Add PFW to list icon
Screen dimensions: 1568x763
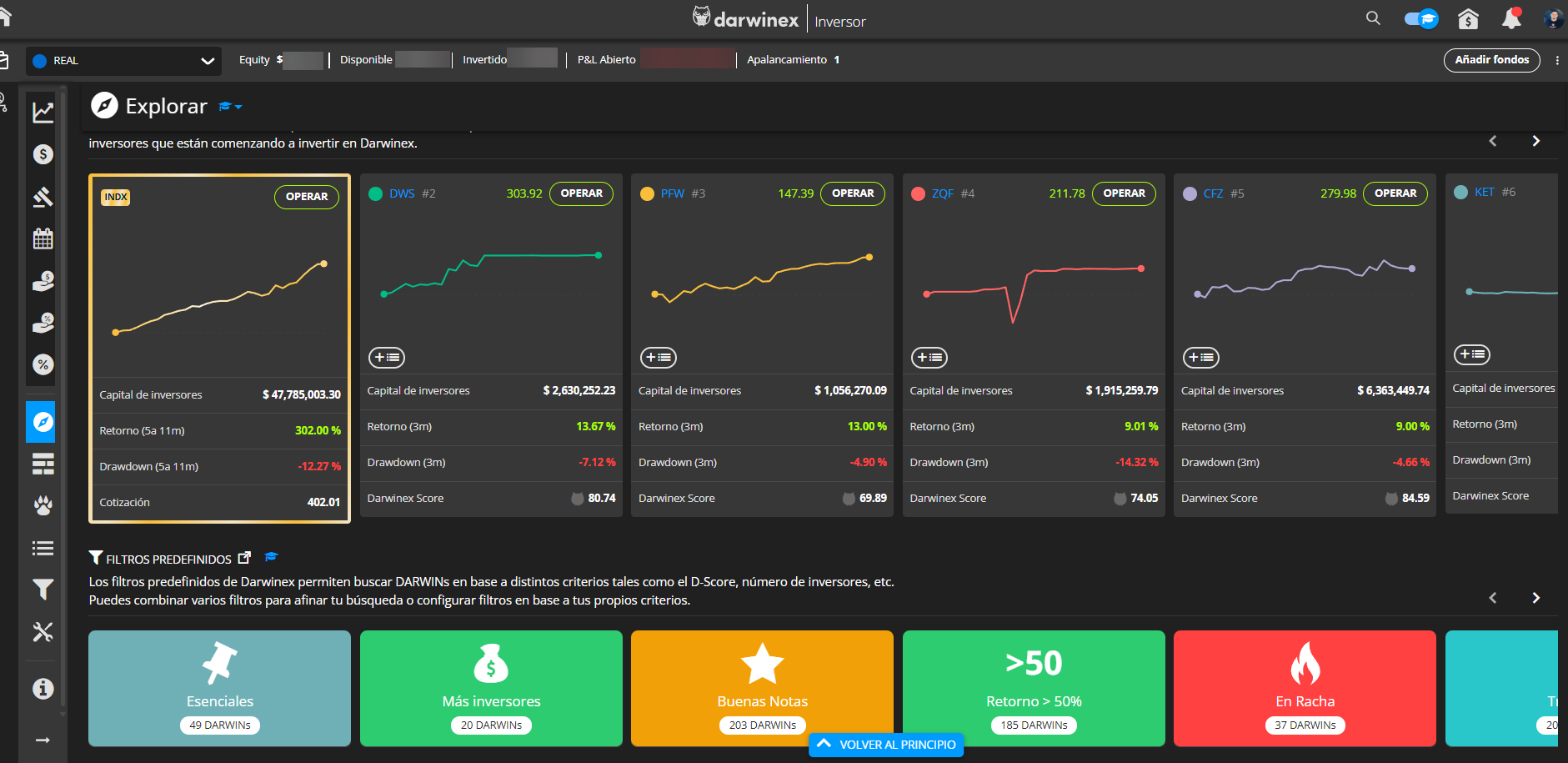(x=659, y=358)
